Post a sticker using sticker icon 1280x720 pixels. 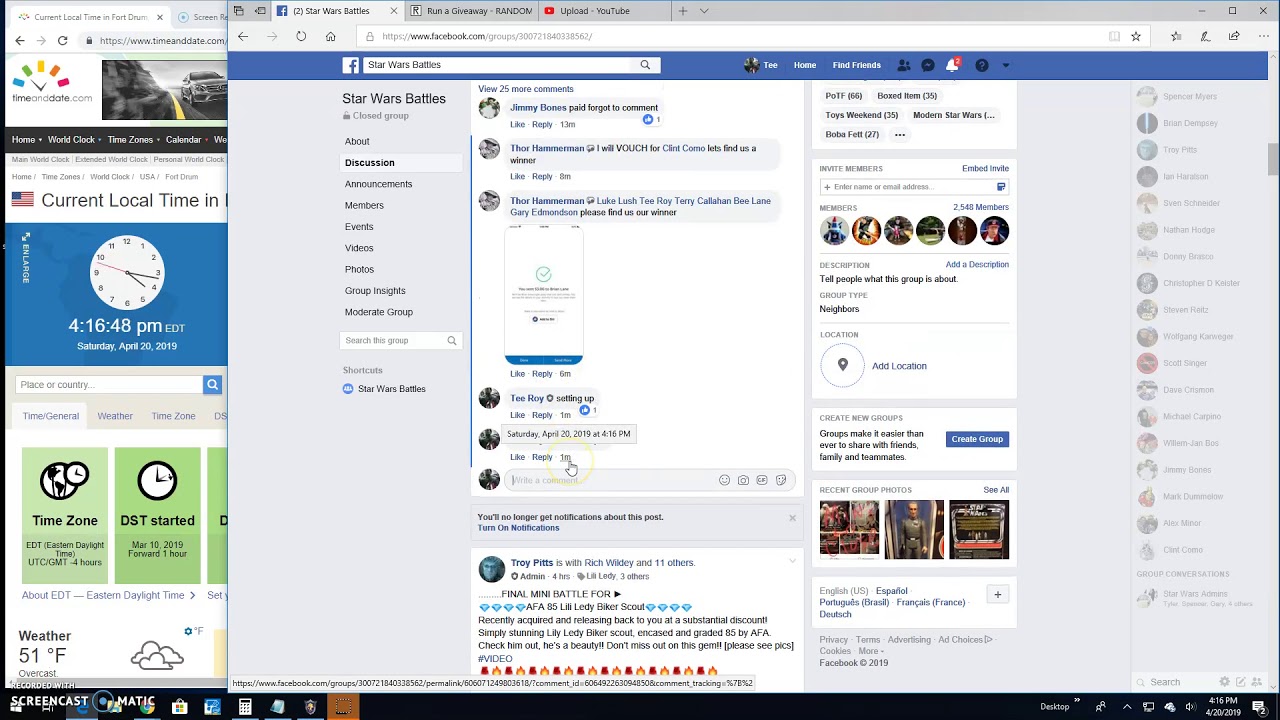(x=781, y=480)
